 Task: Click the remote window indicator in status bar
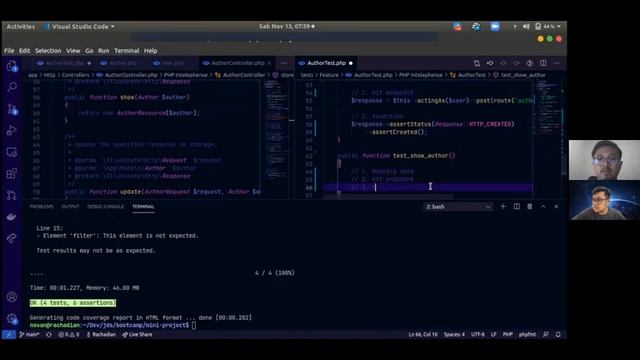point(9,334)
